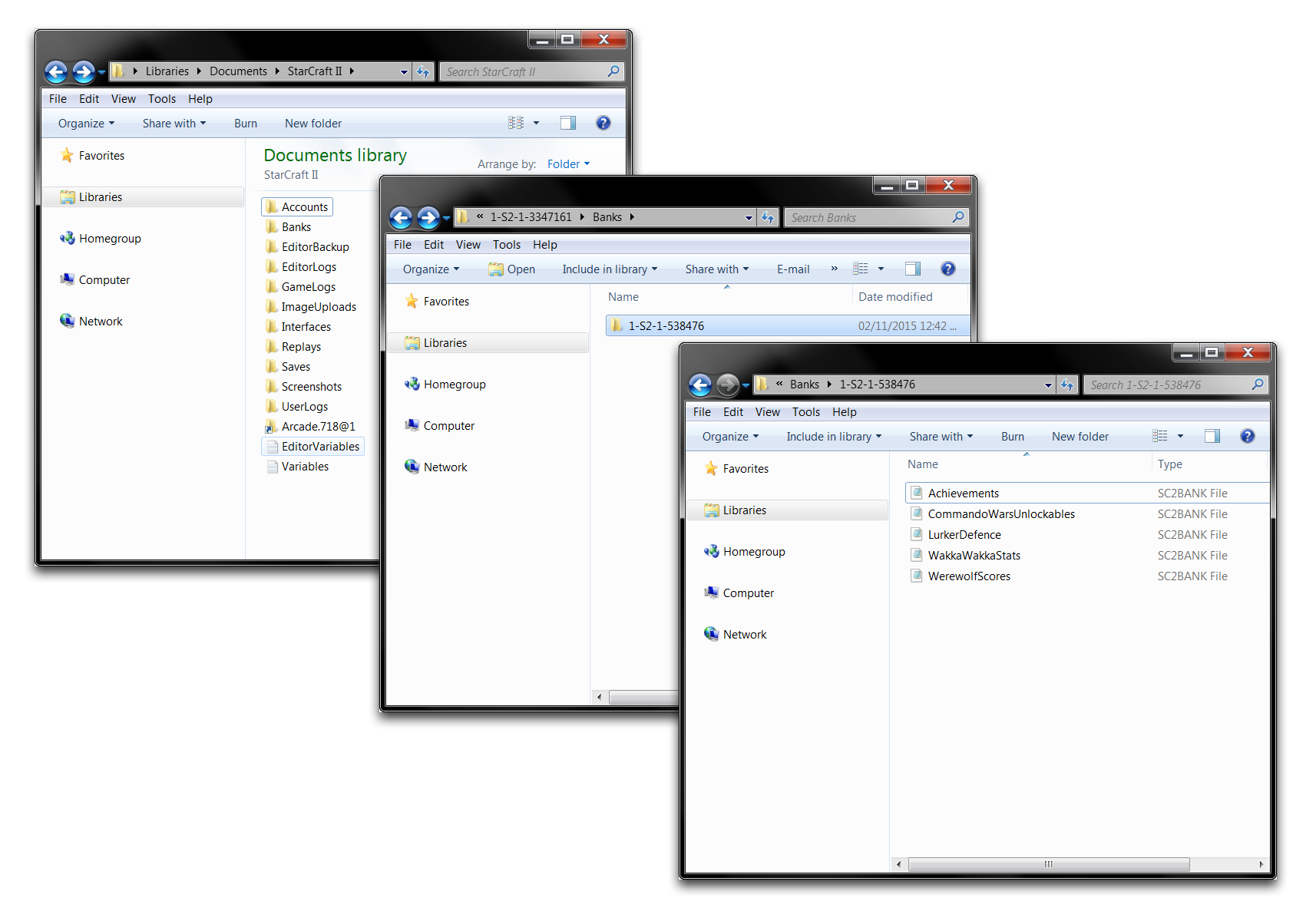Open Tools menu in 1-S2-1-538476 window
This screenshot has height=921, width=1316.
[806, 411]
